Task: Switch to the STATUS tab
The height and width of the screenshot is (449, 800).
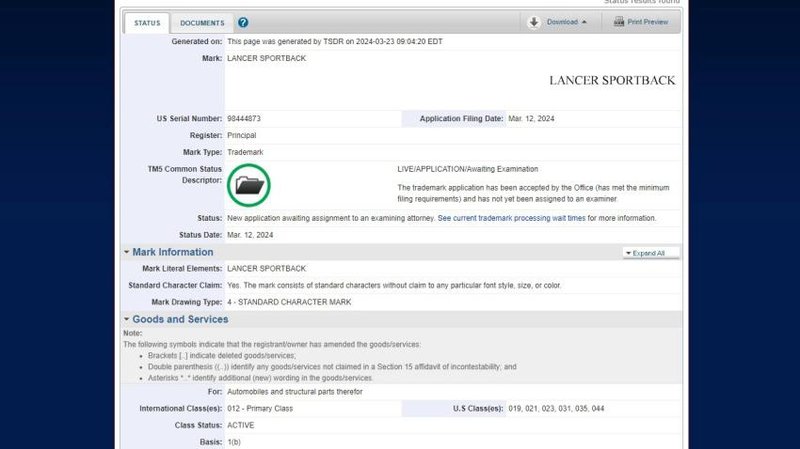Action: tap(147, 23)
